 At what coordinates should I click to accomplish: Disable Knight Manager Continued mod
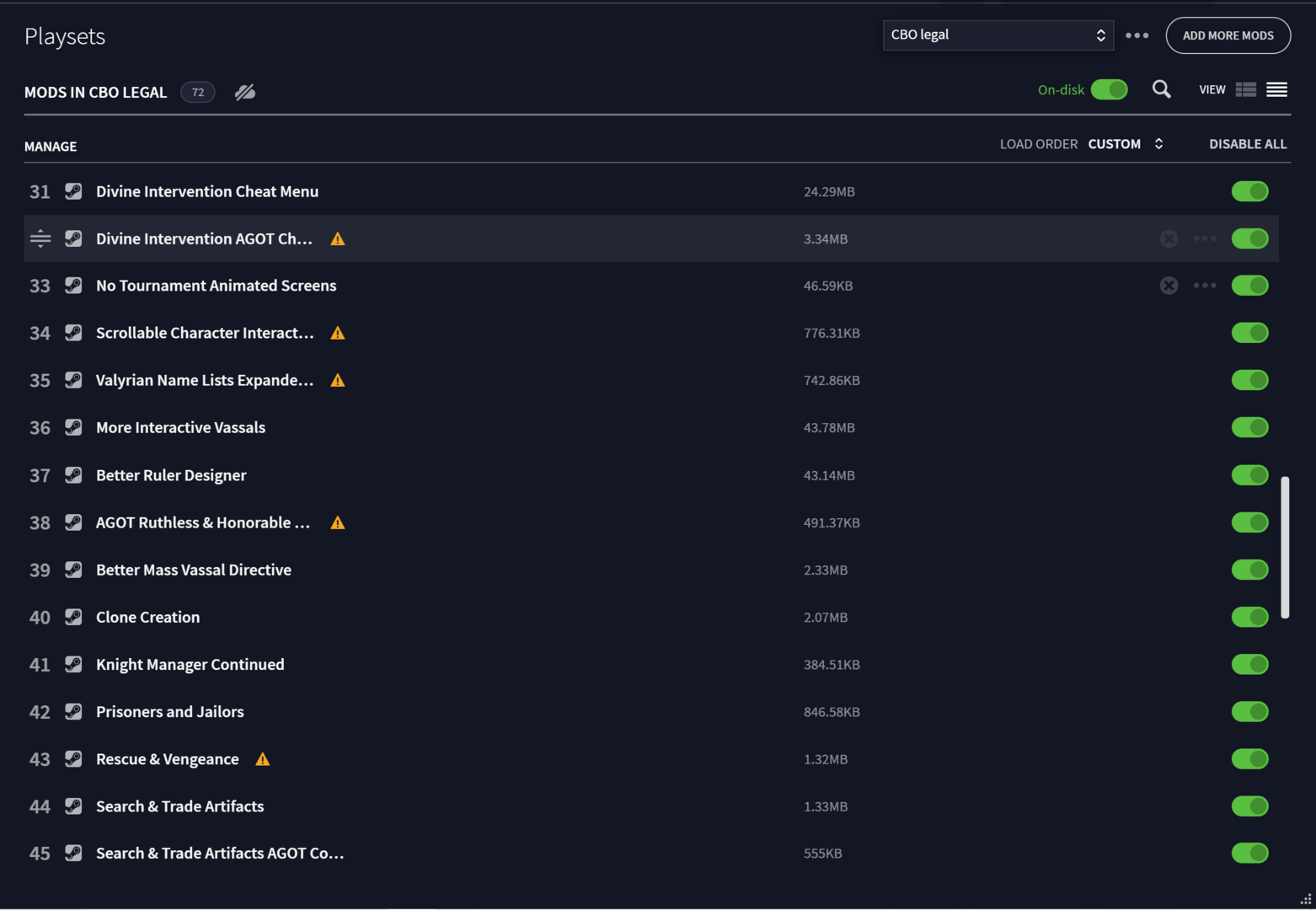(x=1249, y=664)
